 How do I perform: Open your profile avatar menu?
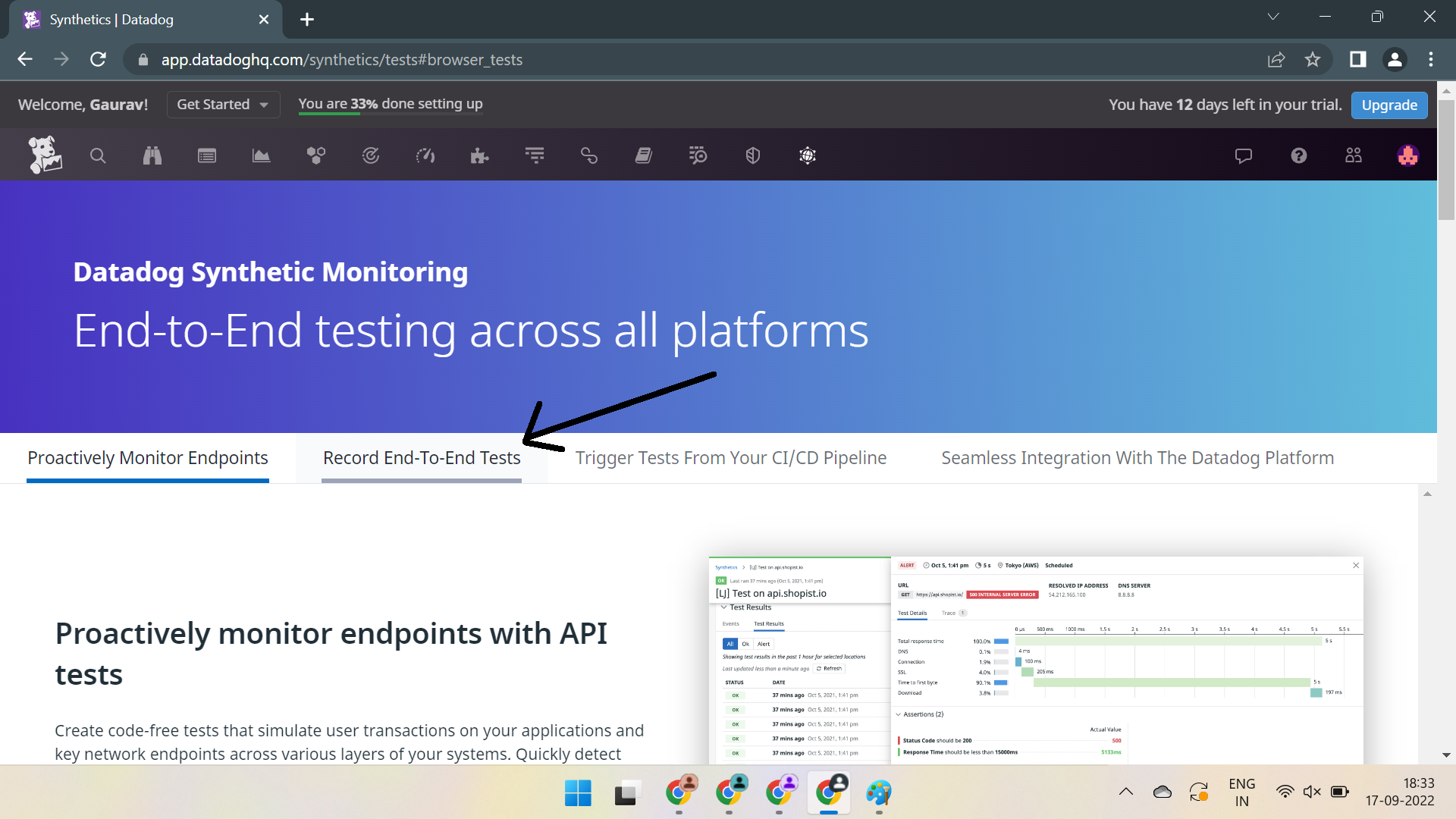[x=1407, y=155]
